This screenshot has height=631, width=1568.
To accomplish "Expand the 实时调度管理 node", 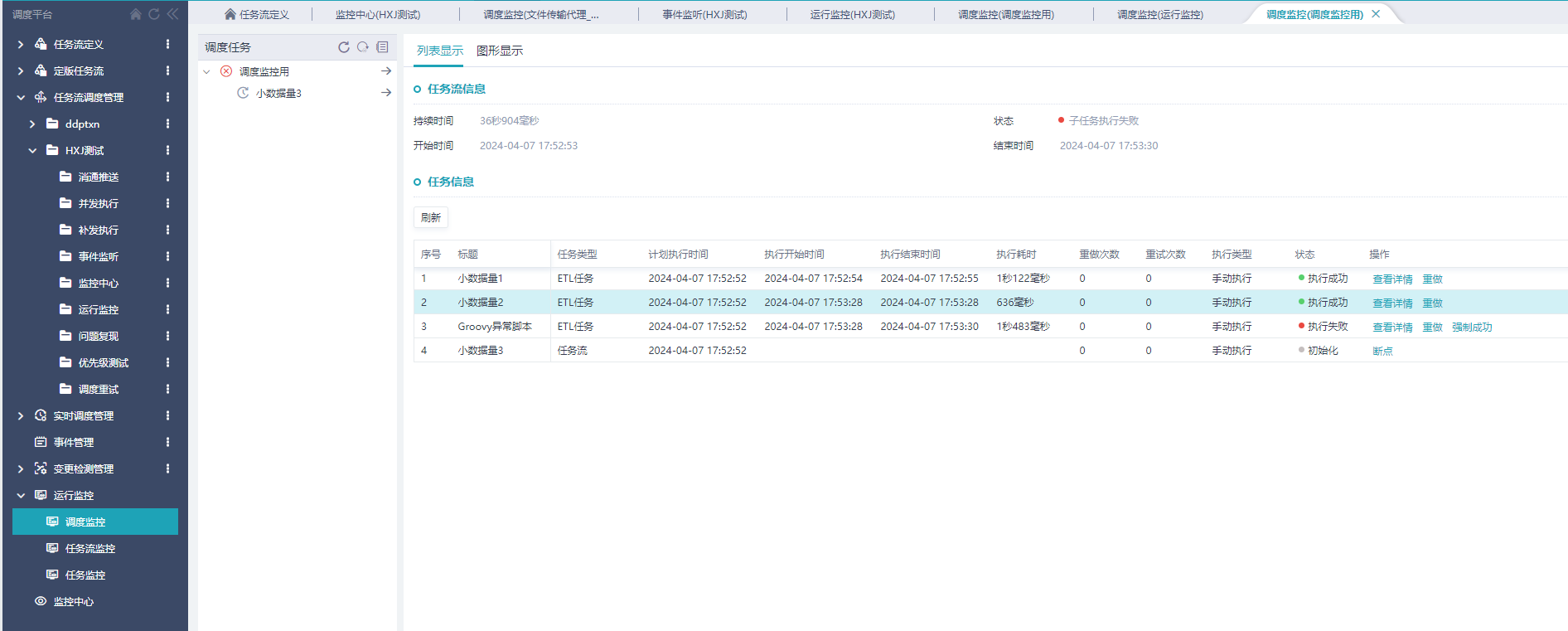I will (x=21, y=415).
